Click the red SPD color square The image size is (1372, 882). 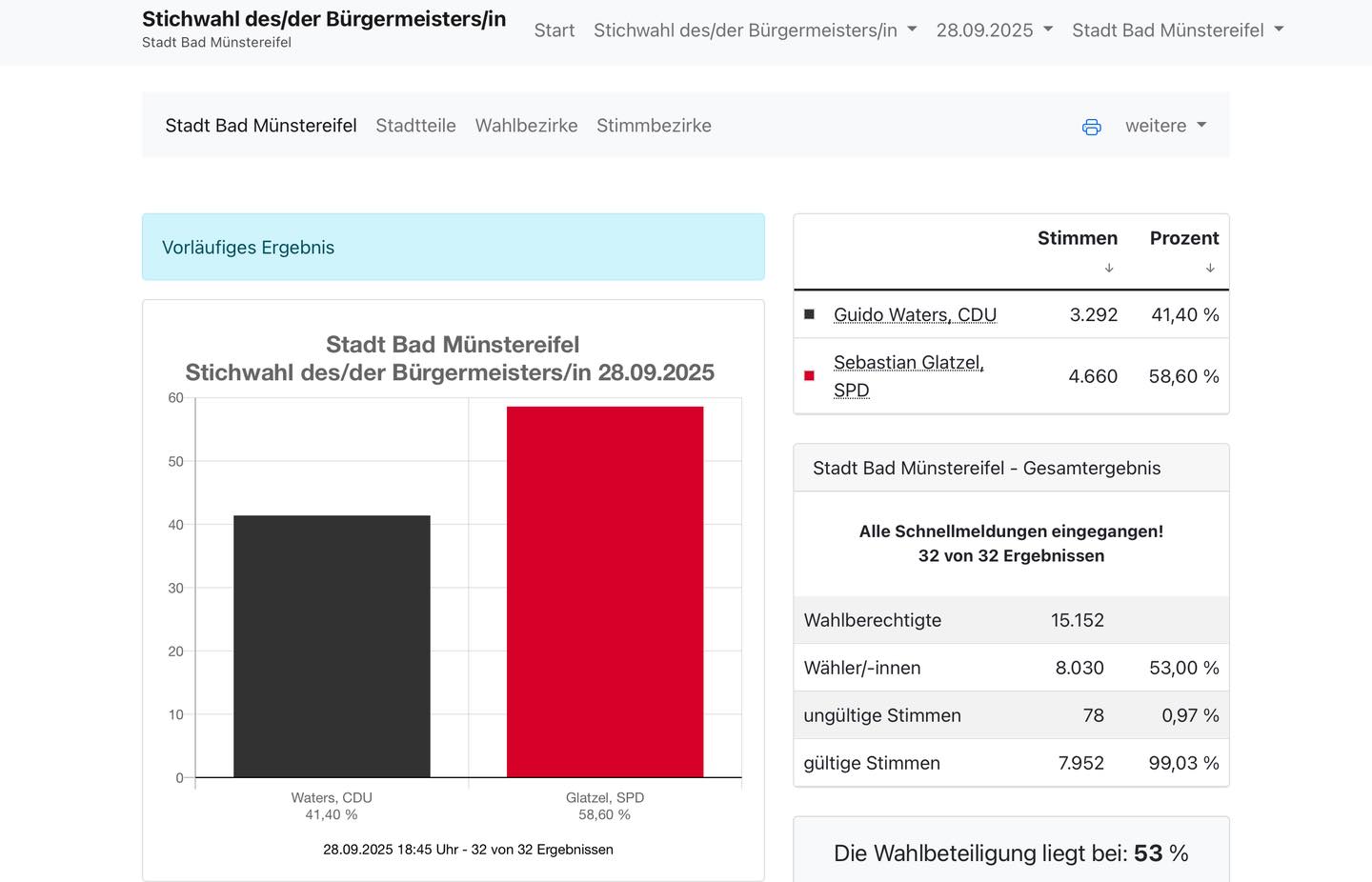809,376
